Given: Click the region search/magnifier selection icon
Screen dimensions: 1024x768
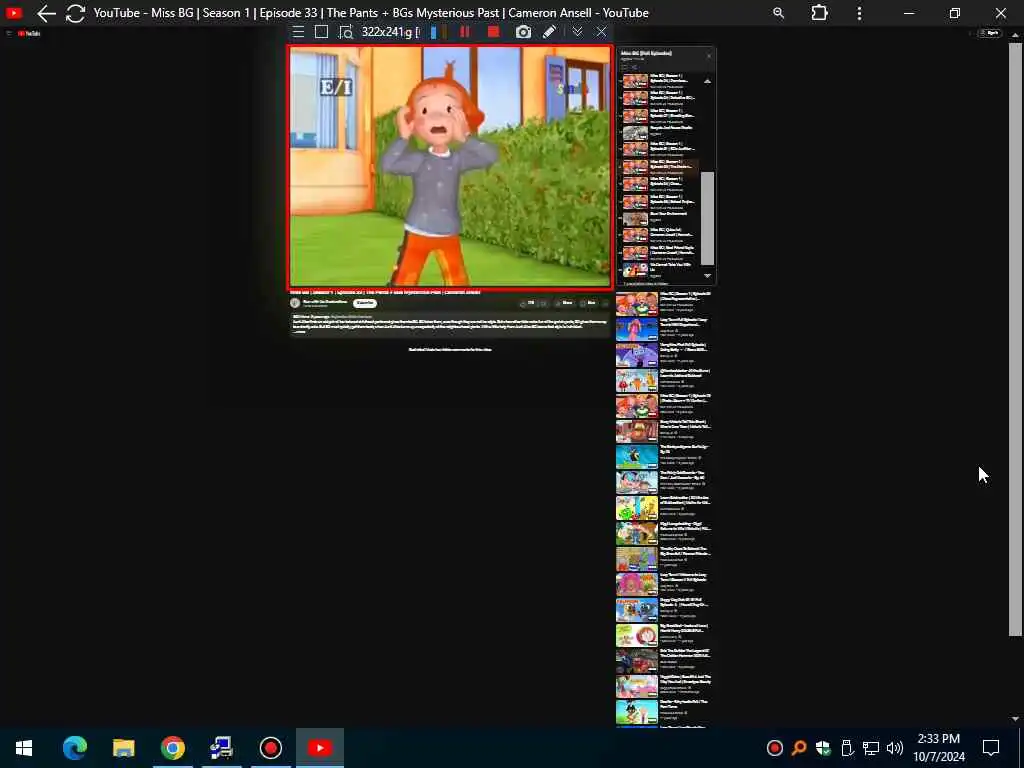Looking at the screenshot, I should 345,32.
